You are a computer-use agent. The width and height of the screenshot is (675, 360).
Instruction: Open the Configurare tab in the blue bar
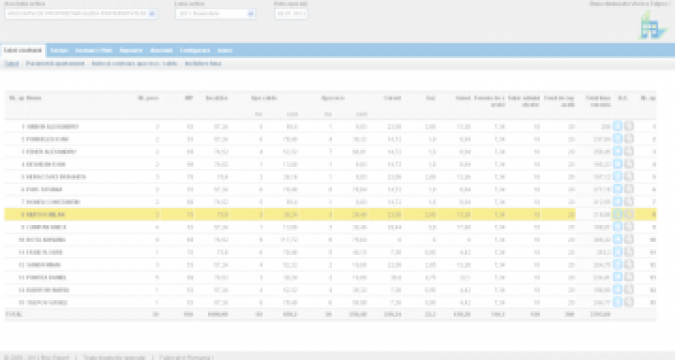click(195, 50)
